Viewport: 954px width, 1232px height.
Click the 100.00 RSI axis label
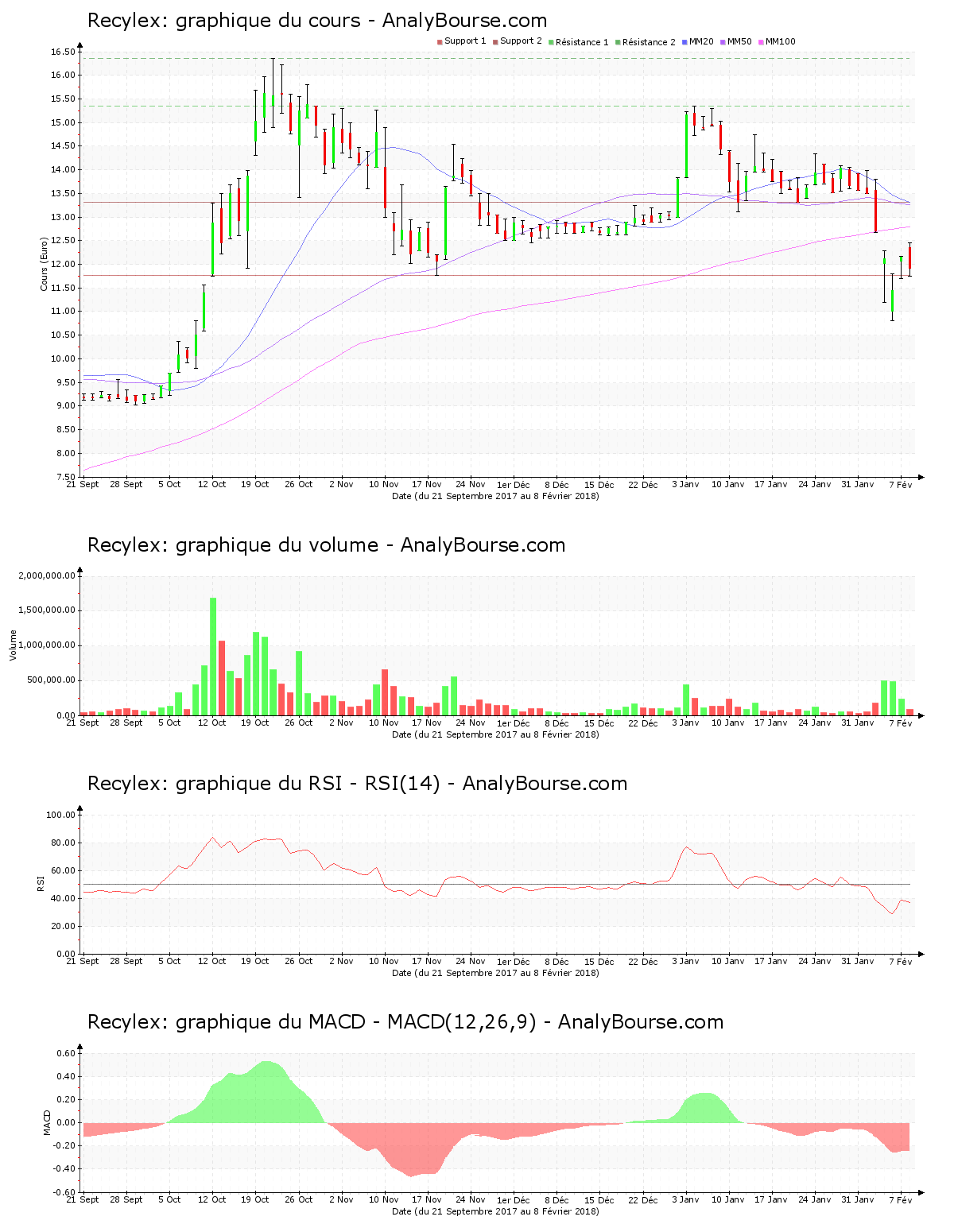pyautogui.click(x=60, y=815)
